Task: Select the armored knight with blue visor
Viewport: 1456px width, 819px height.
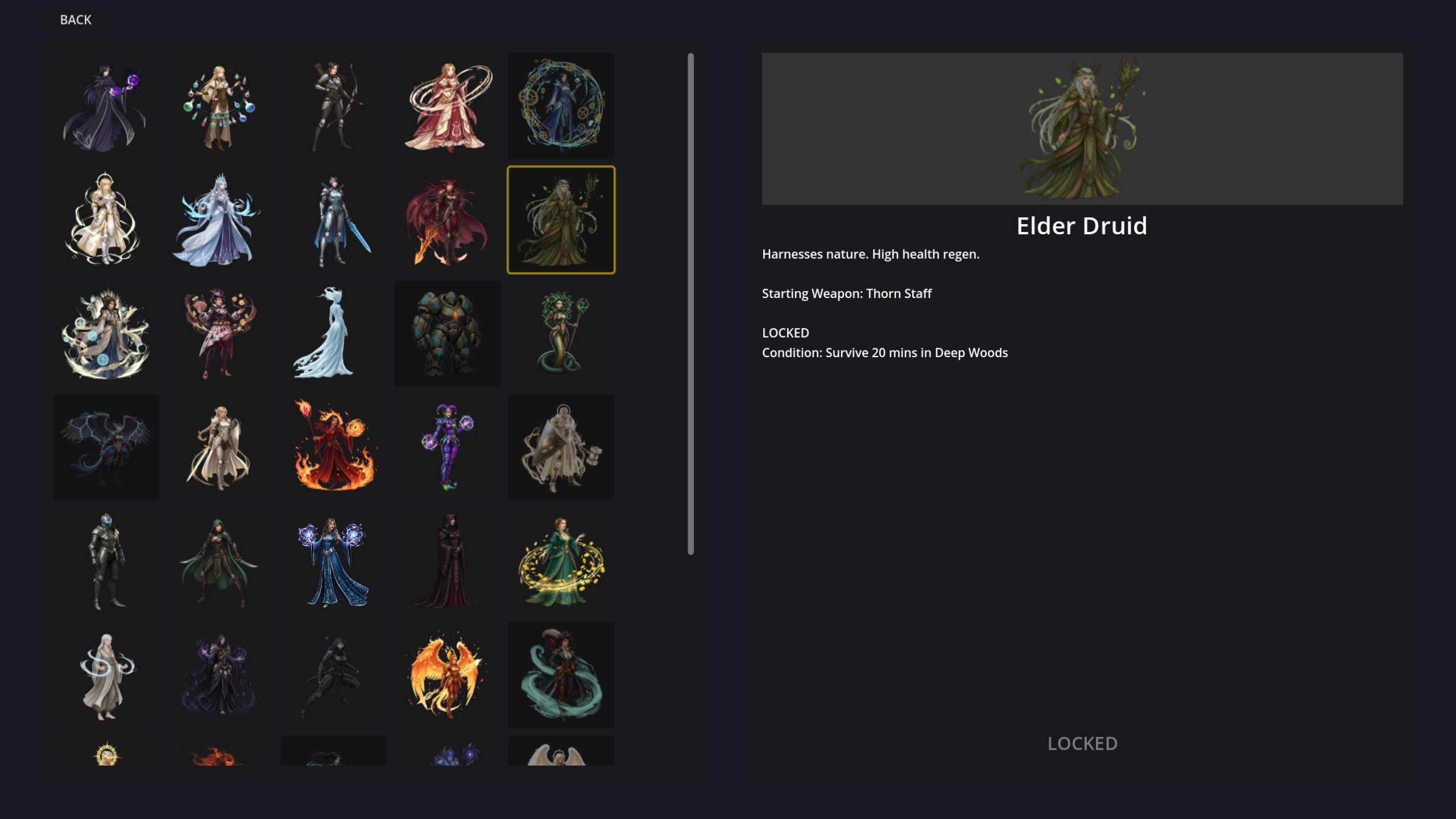Action: point(106,561)
